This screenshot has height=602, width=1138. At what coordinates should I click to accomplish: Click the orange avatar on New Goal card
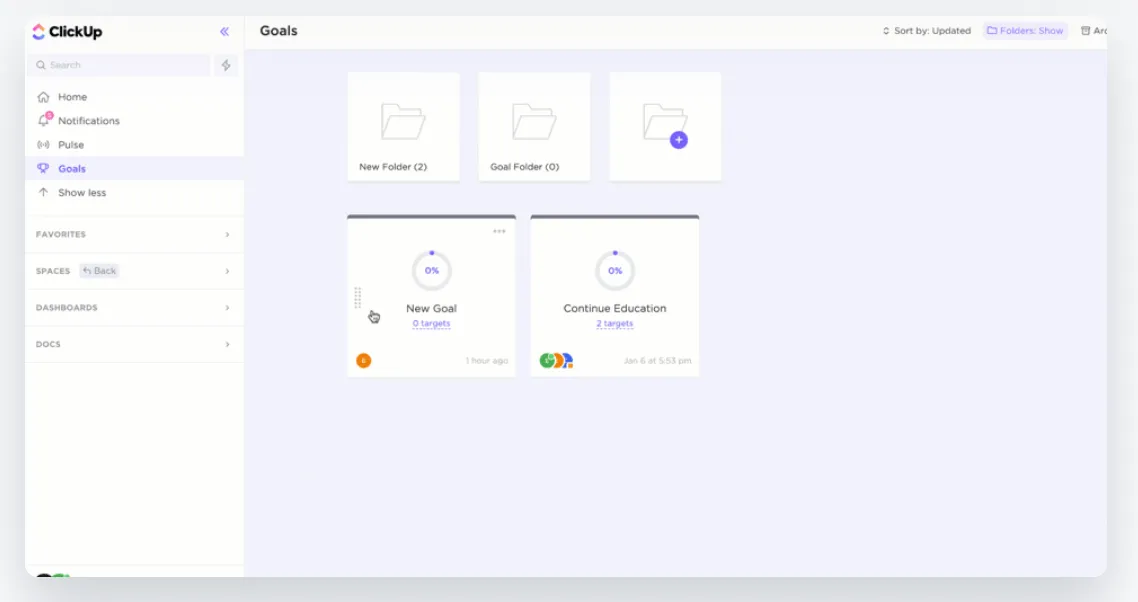(364, 360)
